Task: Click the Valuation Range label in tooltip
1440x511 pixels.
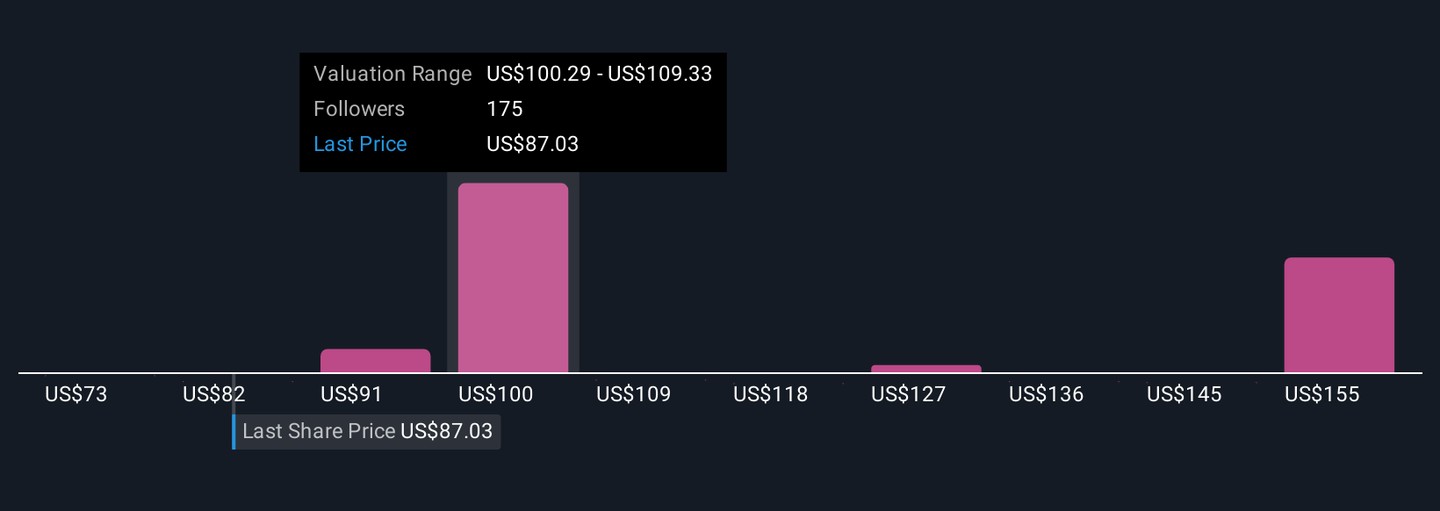Action: [x=392, y=74]
